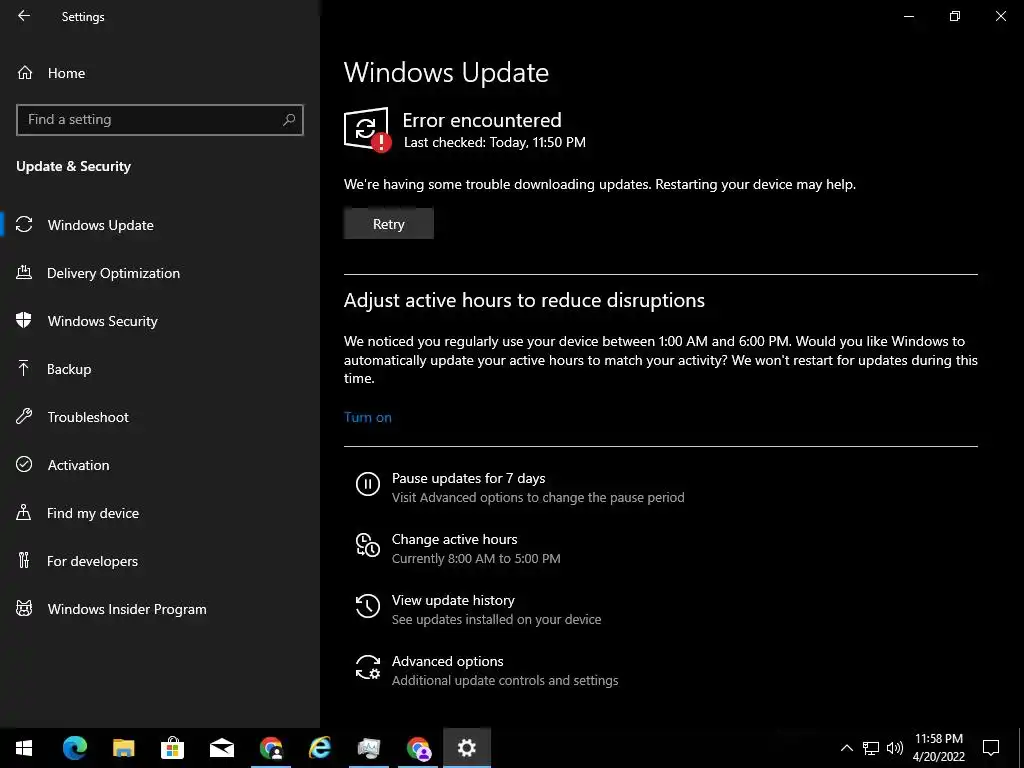Open Microsoft Store from taskbar

(x=172, y=748)
